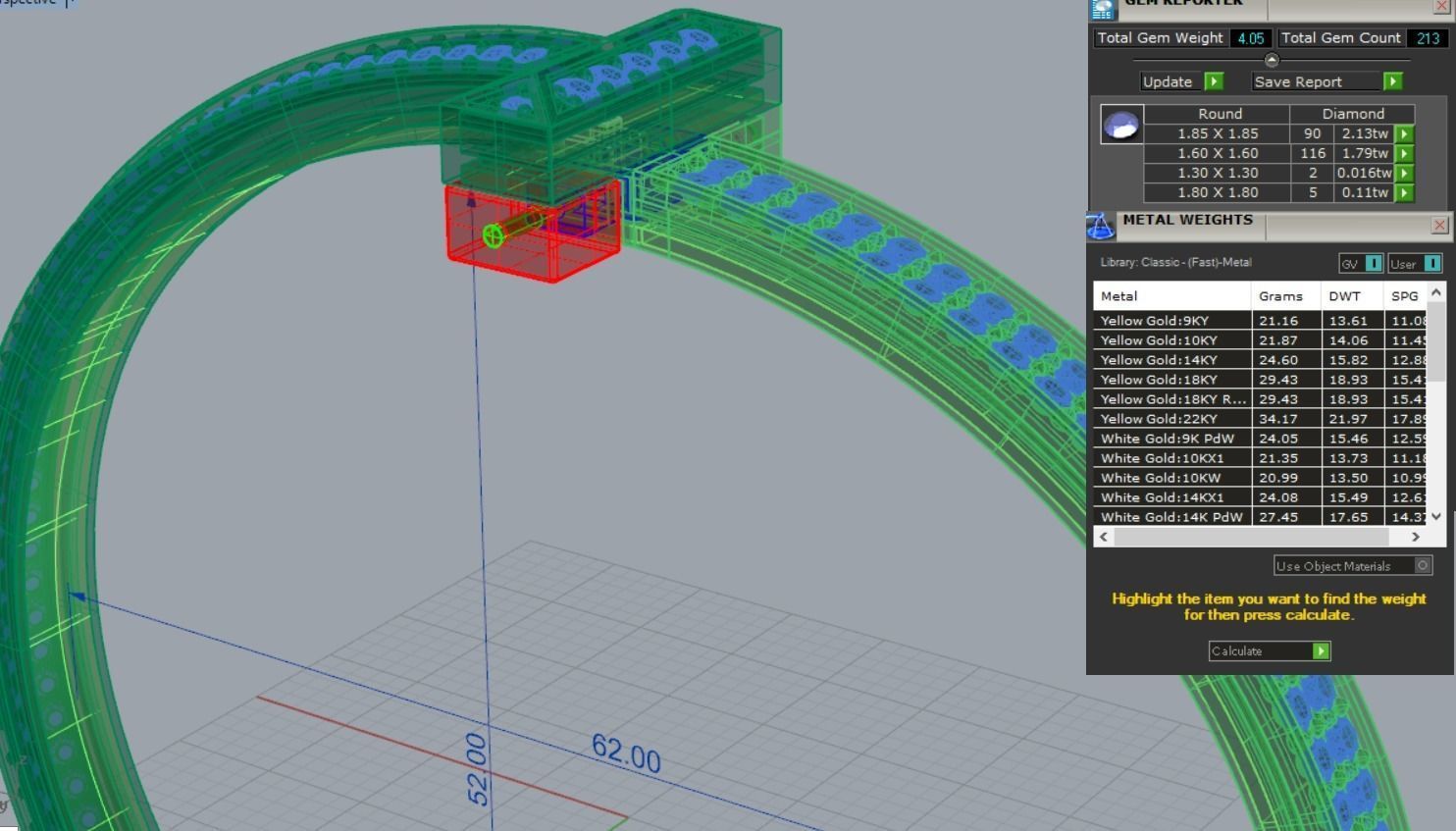Click the metal list scroll down arrow
1456x831 pixels.
tap(1436, 516)
